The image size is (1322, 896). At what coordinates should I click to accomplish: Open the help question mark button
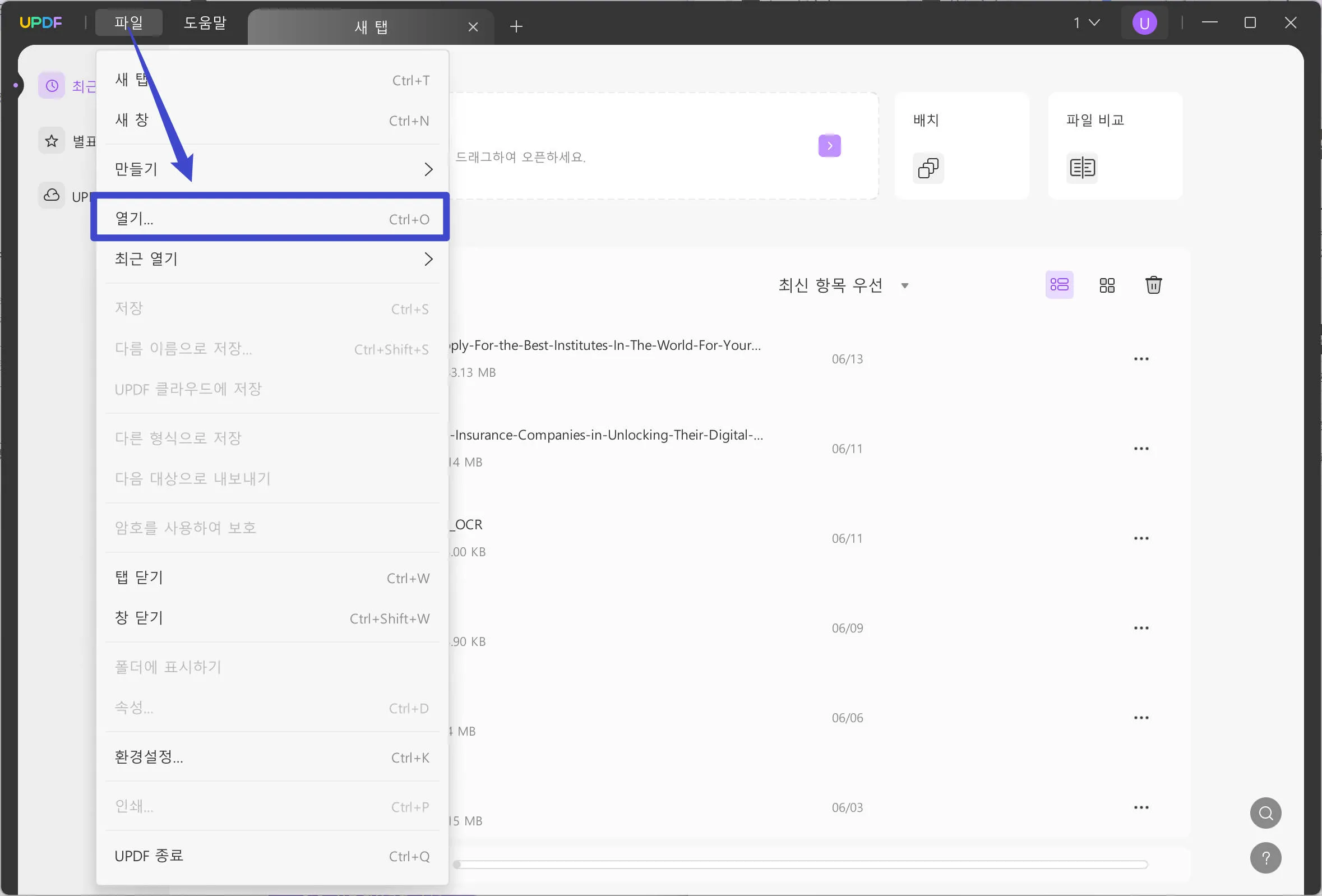1265,858
